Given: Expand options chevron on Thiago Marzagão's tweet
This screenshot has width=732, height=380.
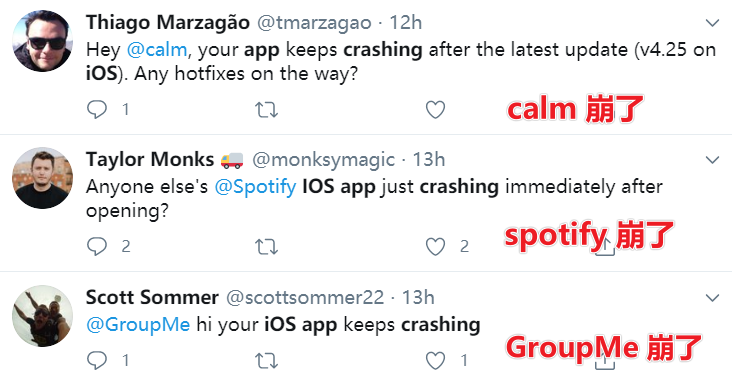Looking at the screenshot, I should coord(712,22).
